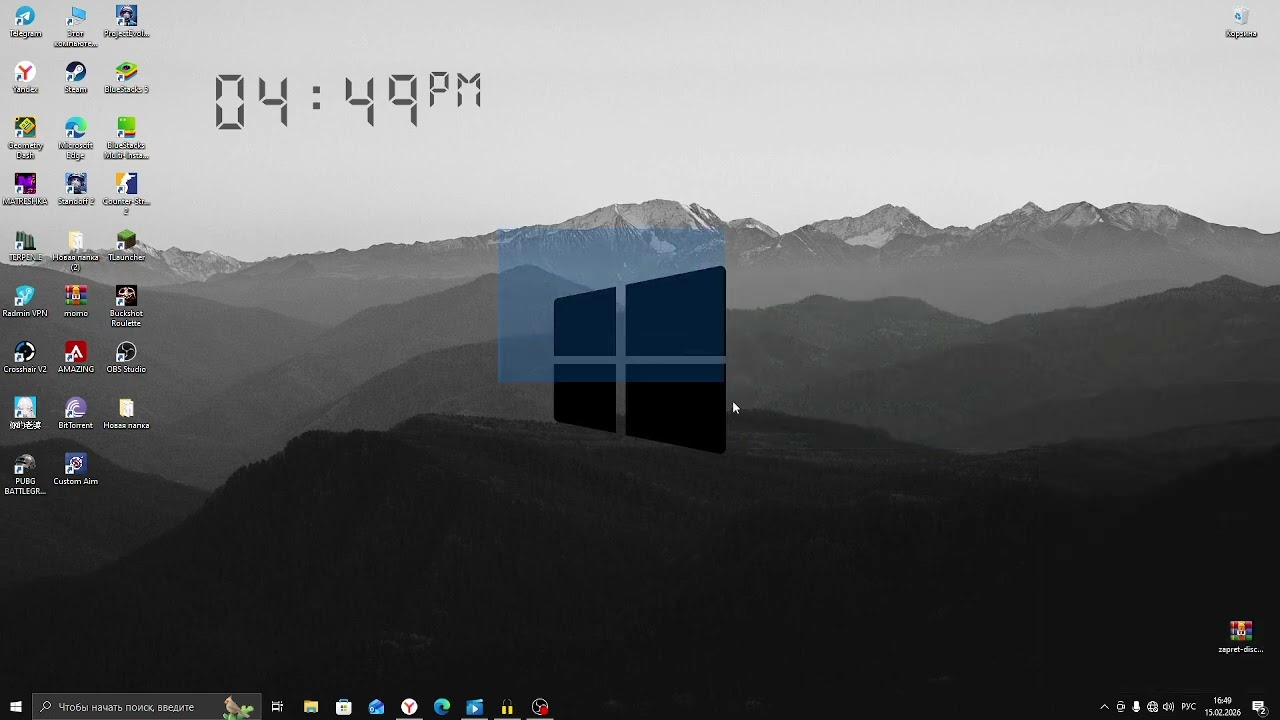Image resolution: width=1280 pixels, height=720 pixels.
Task: Select the Crosshair V2 desktop shortcut
Action: (x=25, y=358)
